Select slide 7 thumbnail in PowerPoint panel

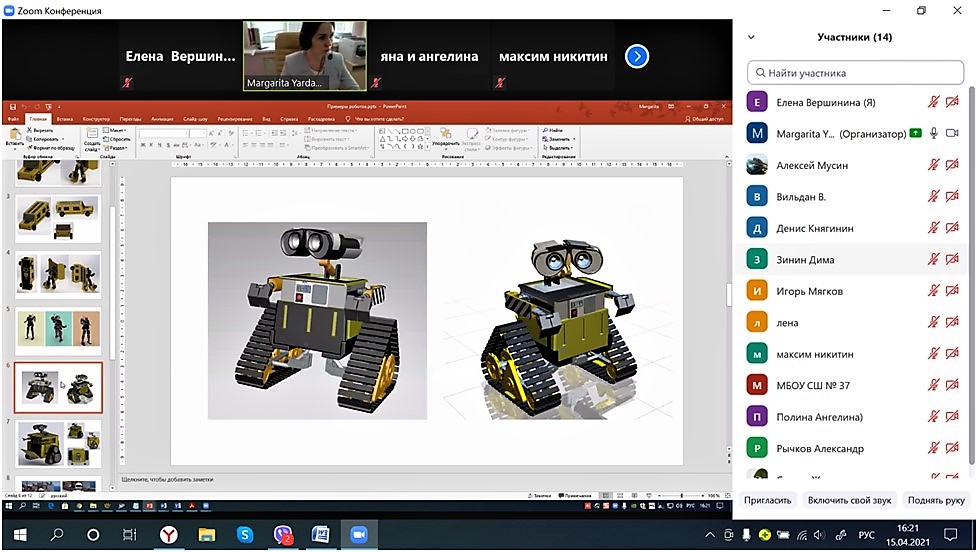(x=58, y=443)
